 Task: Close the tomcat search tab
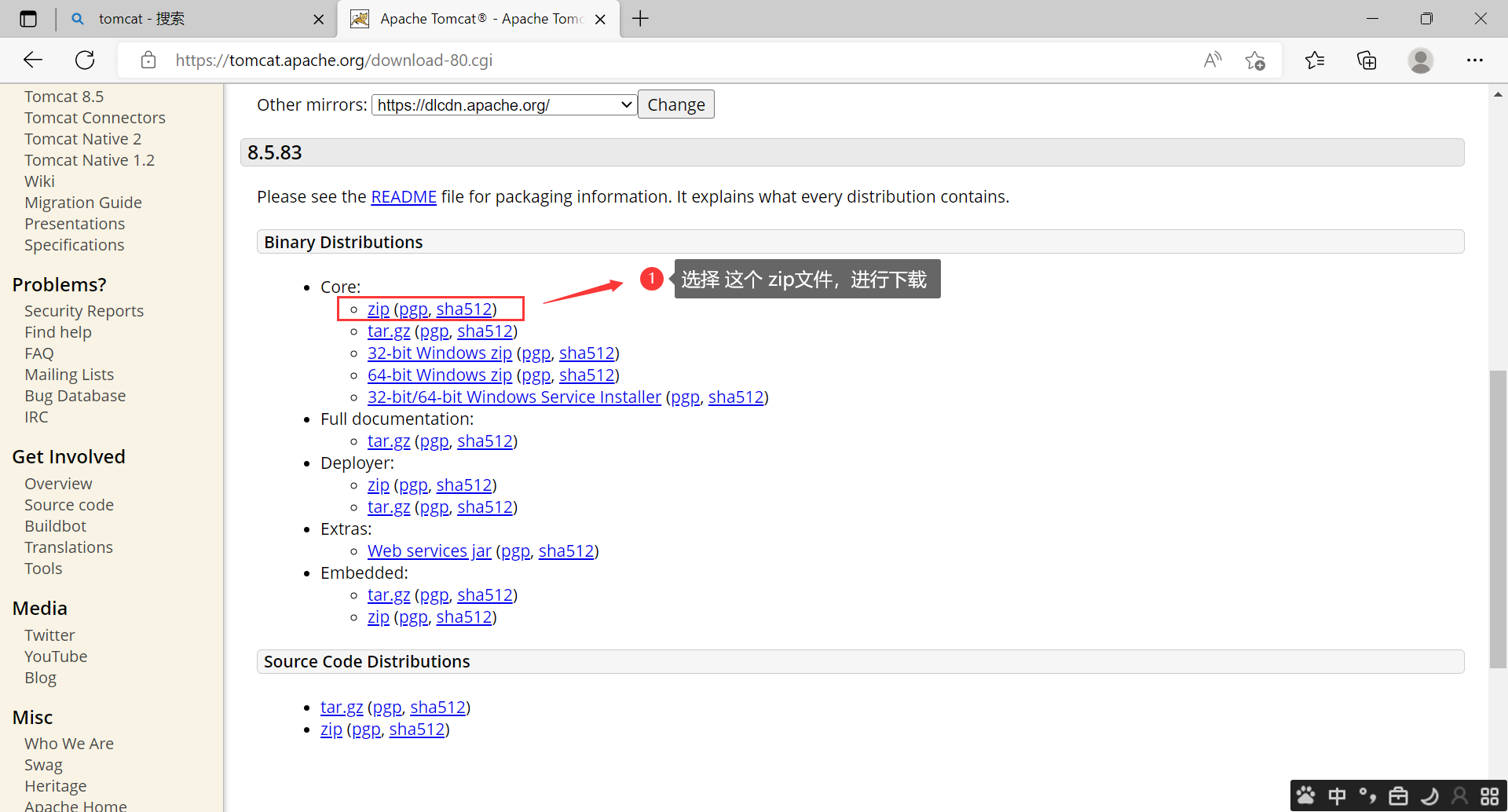tap(318, 20)
